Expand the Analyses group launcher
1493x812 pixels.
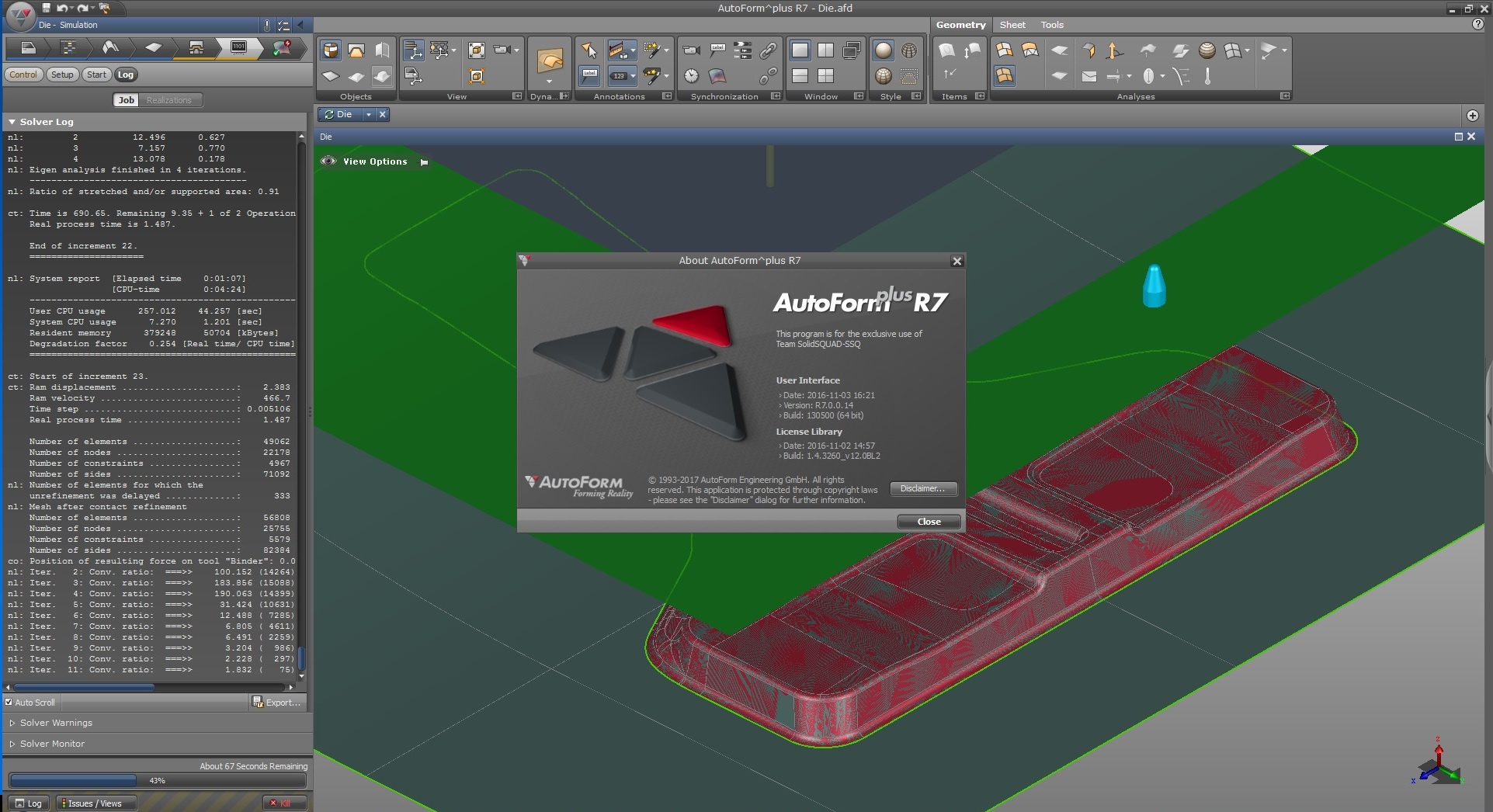[x=1285, y=96]
